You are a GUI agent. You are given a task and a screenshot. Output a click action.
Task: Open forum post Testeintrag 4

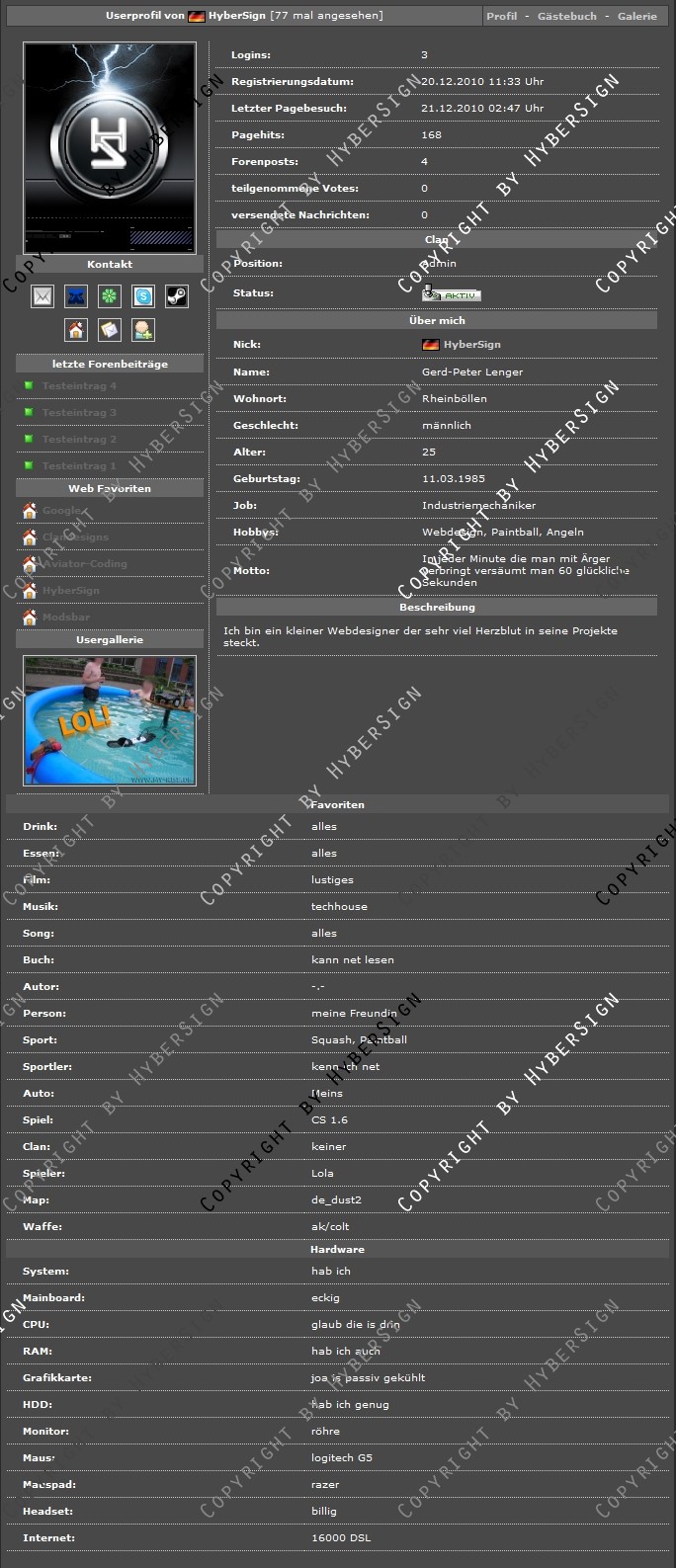(x=79, y=386)
